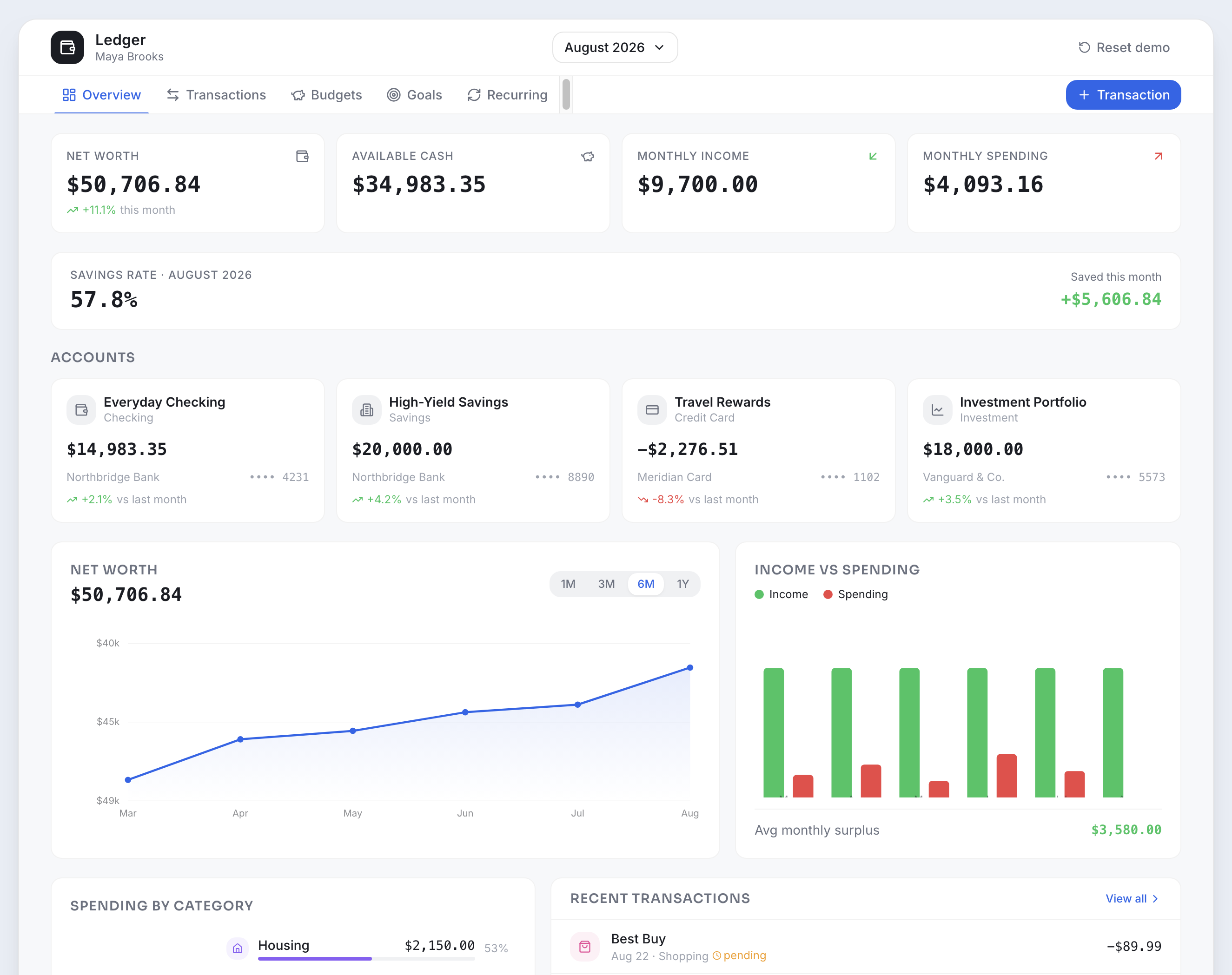This screenshot has width=1232, height=975.
Task: Click the red Spending legend dot
Action: (828, 594)
